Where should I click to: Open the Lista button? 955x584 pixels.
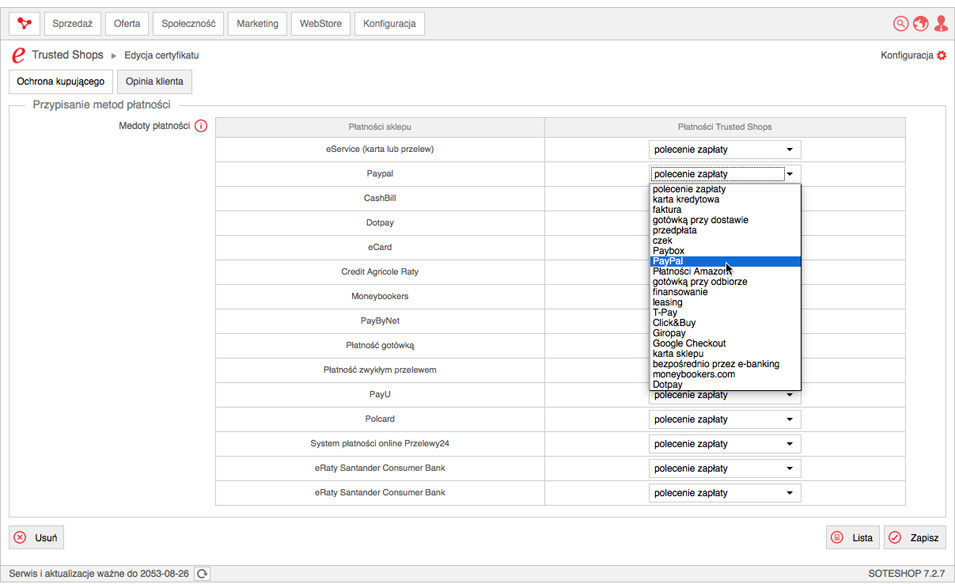click(853, 538)
